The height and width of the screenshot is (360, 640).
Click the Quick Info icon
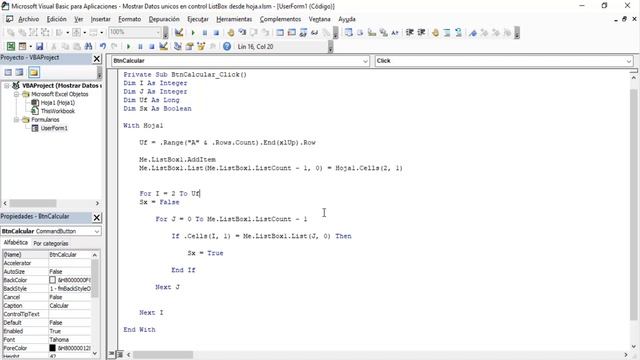pyautogui.click(x=372, y=33)
